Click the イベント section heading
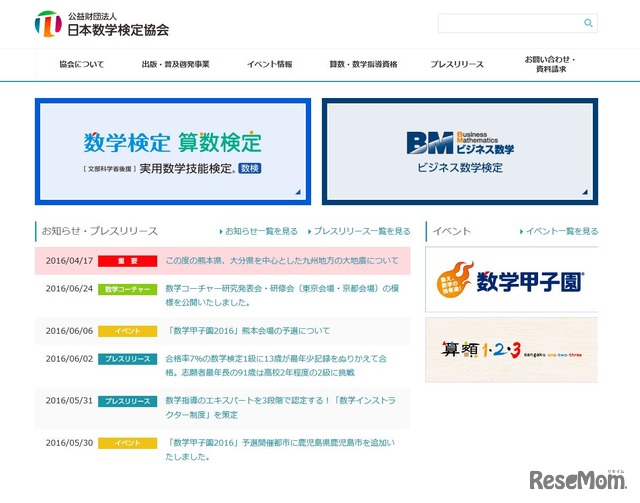This screenshot has height=503, width=640. tap(451, 231)
